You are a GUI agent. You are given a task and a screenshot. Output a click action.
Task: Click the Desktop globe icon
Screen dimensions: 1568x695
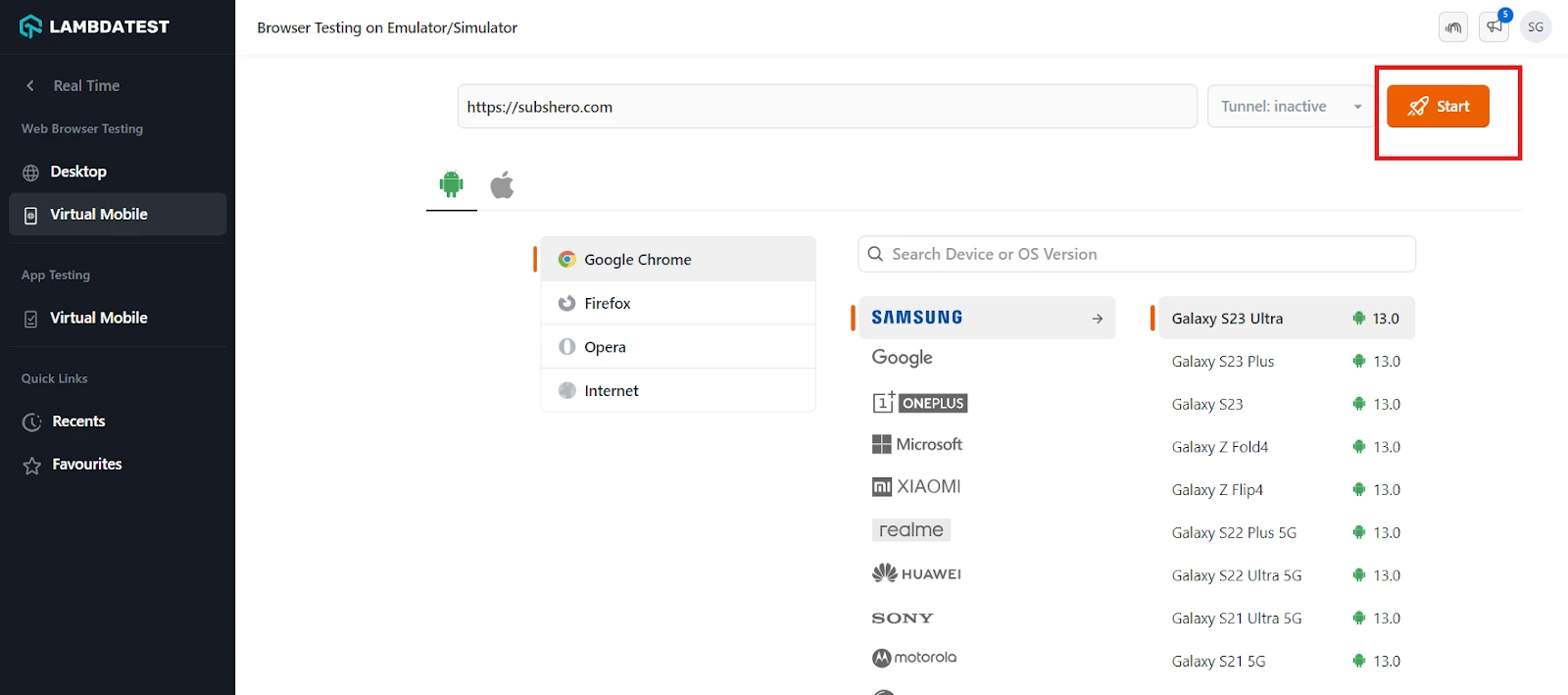(x=31, y=173)
